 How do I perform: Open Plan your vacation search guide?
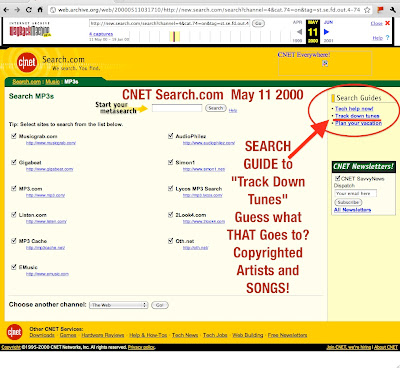[x=358, y=123]
